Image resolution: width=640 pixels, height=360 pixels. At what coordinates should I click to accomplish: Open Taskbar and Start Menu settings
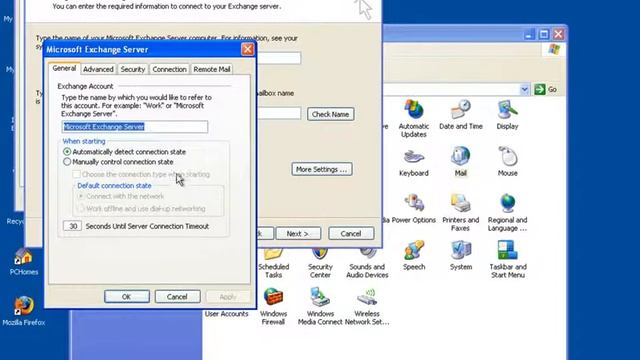[x=508, y=259]
